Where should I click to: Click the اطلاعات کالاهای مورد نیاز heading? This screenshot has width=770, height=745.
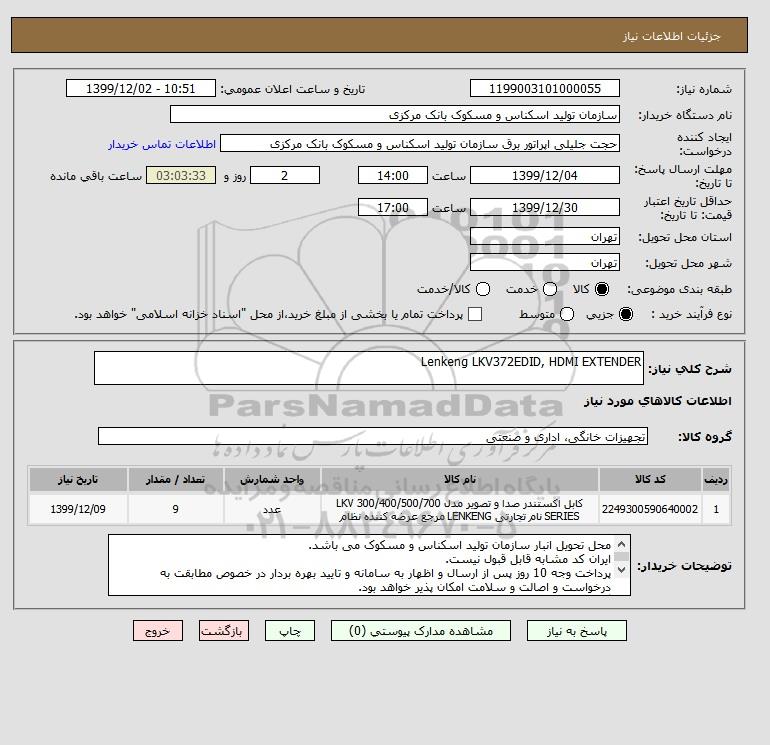pos(658,401)
